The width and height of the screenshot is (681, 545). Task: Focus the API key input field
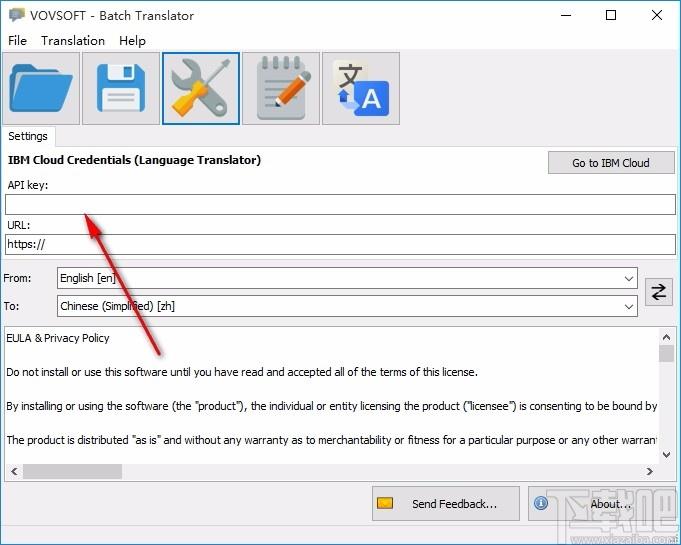(340, 205)
